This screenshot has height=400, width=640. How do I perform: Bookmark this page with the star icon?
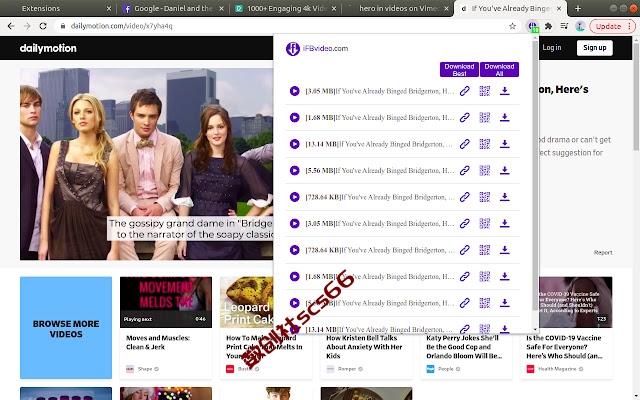[513, 26]
